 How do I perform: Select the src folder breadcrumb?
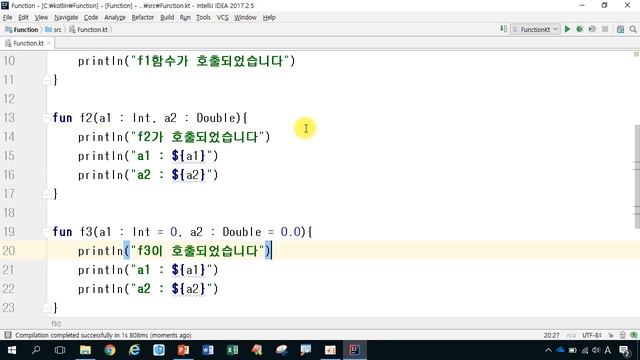(x=53, y=30)
